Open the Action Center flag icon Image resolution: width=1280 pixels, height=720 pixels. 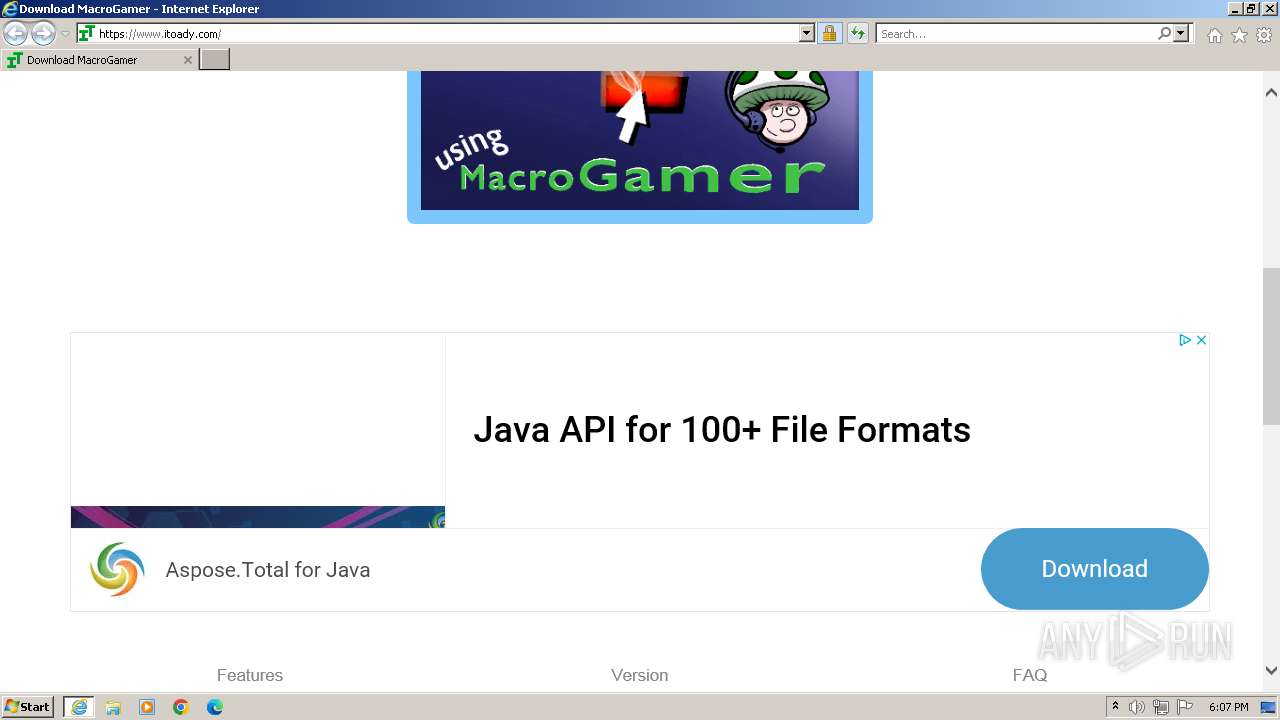point(1185,707)
